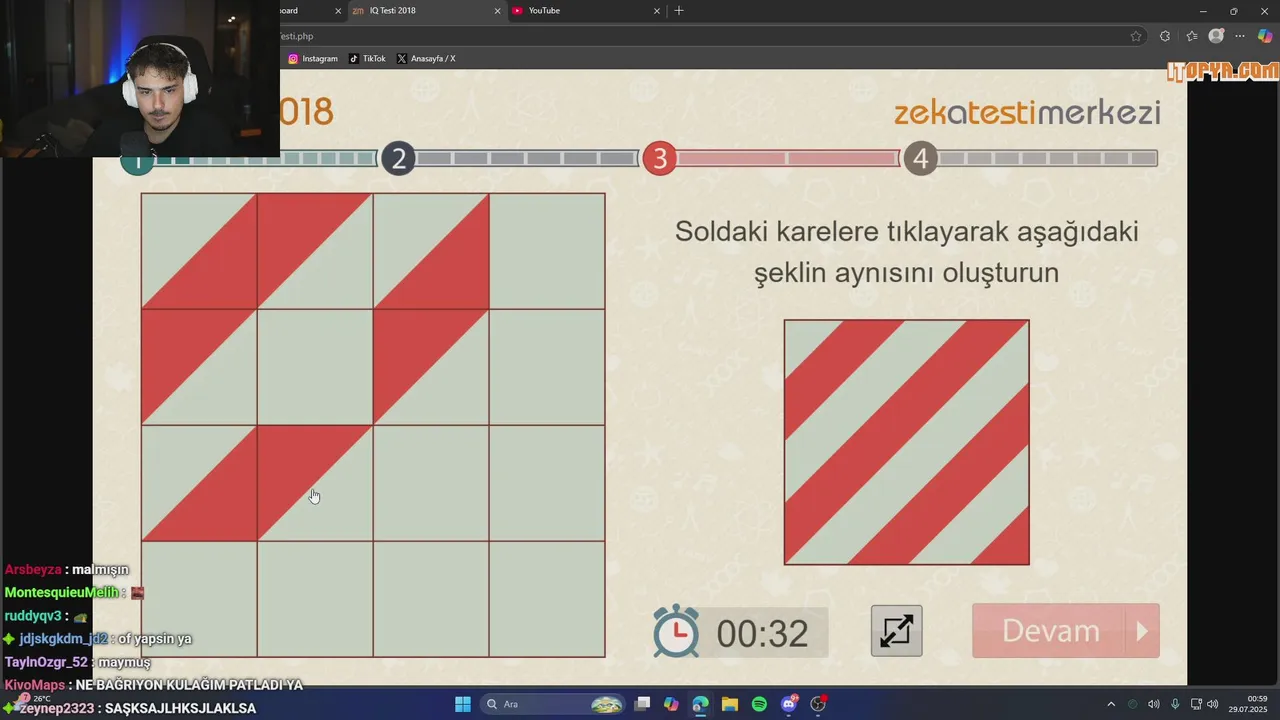Toggle the top-right empty puzzle square
The height and width of the screenshot is (720, 1280).
pos(547,251)
